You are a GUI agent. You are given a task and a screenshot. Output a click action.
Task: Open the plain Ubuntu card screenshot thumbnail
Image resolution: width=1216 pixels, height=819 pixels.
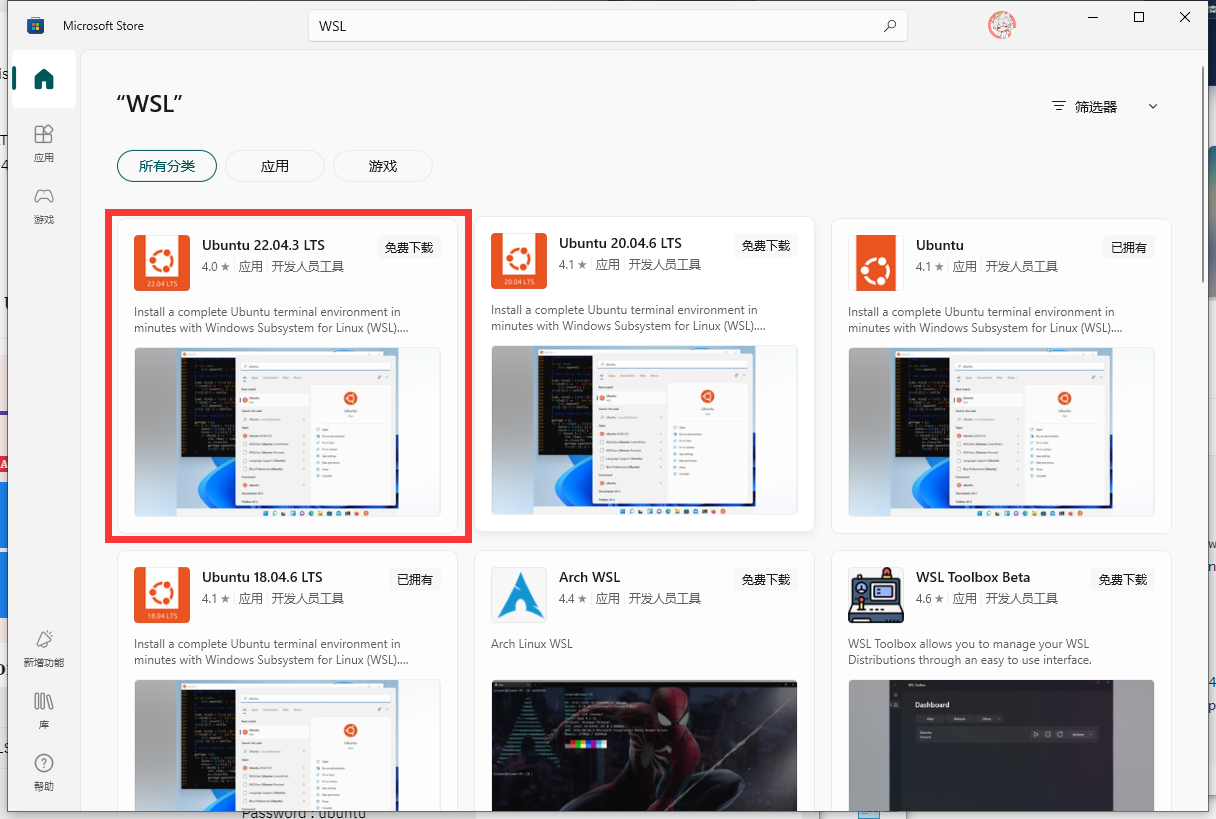pos(1001,432)
